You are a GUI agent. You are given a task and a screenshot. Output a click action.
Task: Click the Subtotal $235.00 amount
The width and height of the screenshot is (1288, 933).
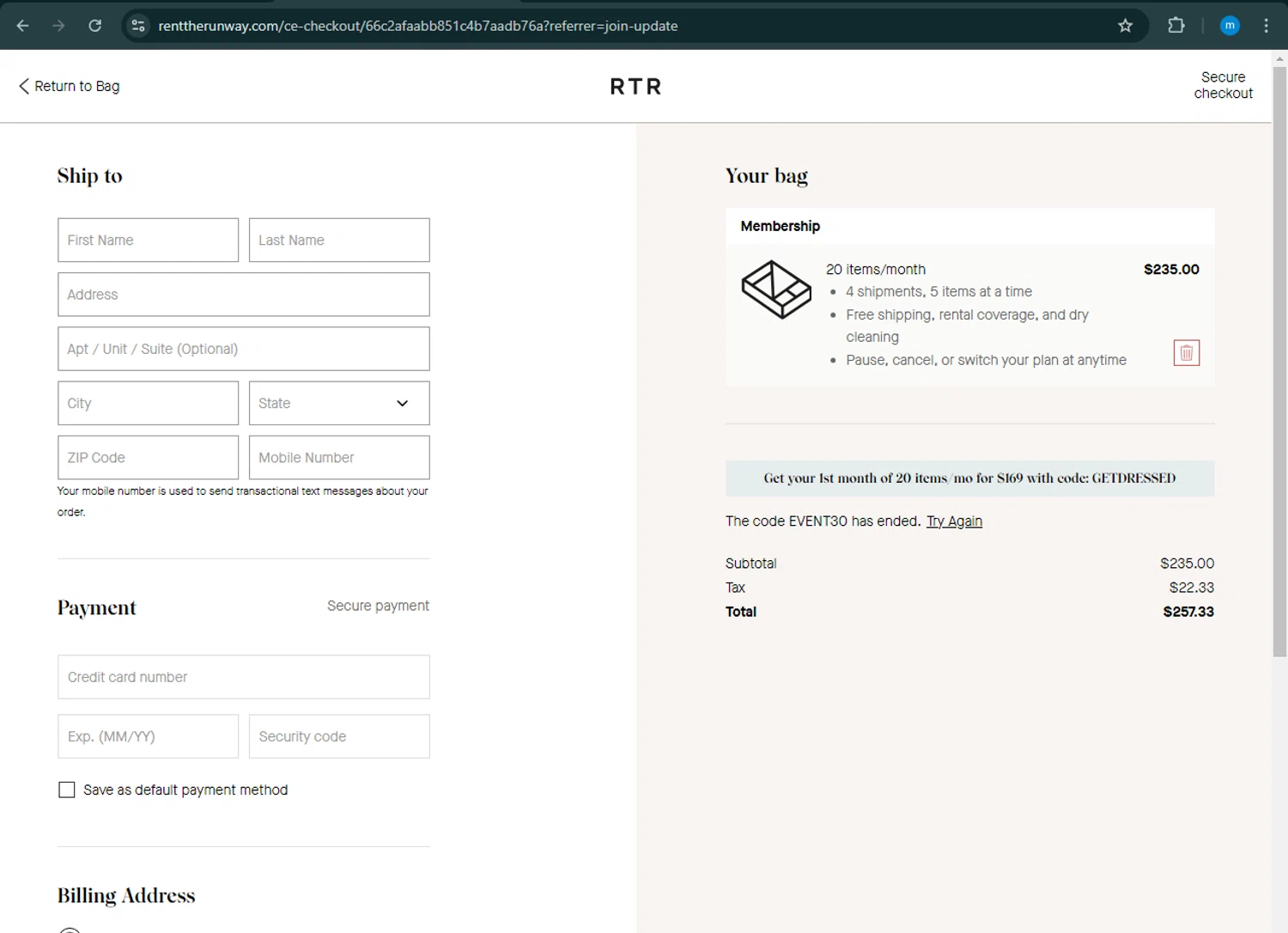tap(1187, 564)
